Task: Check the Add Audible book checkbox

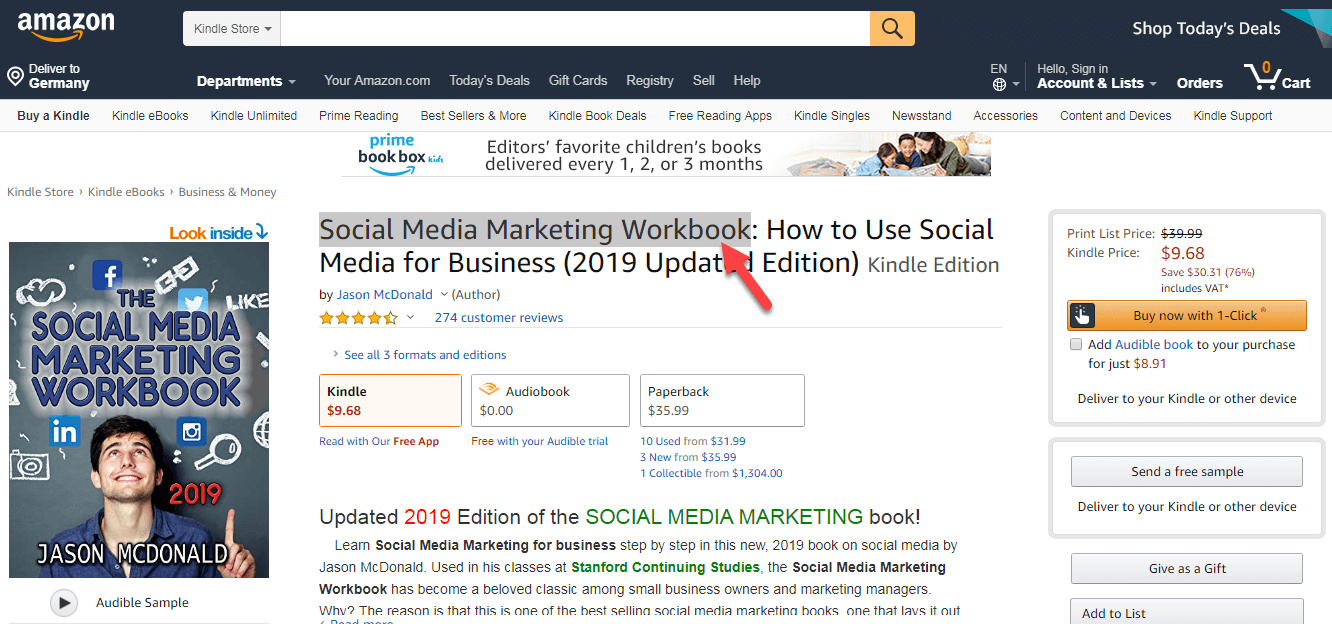Action: click(x=1076, y=344)
